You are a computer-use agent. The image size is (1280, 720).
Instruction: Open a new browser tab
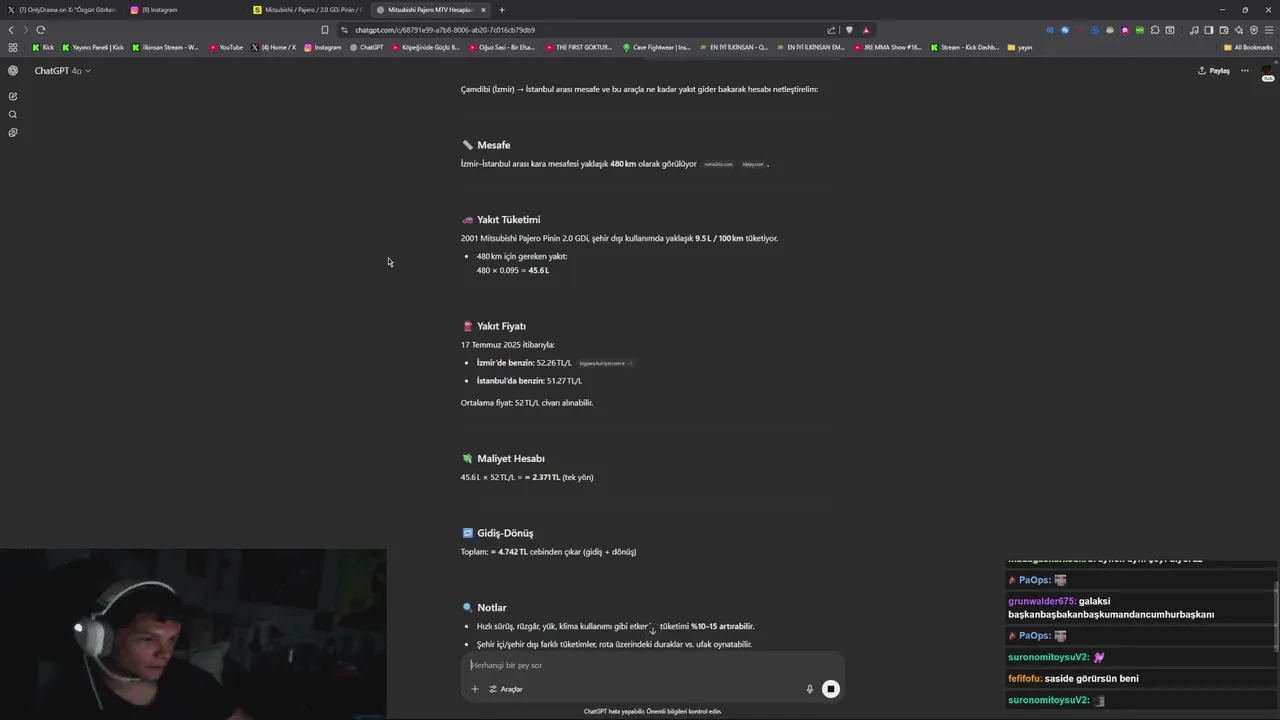tap(502, 10)
